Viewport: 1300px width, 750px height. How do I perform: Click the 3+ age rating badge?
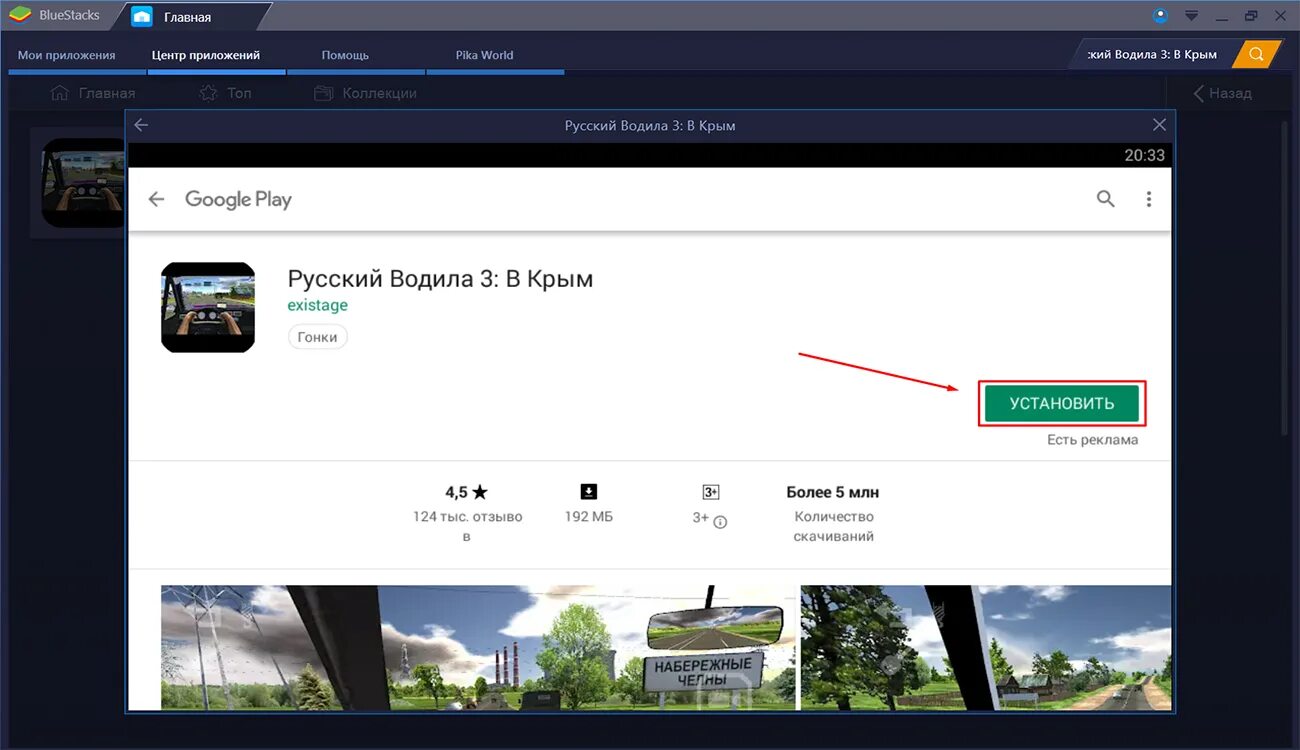click(711, 492)
